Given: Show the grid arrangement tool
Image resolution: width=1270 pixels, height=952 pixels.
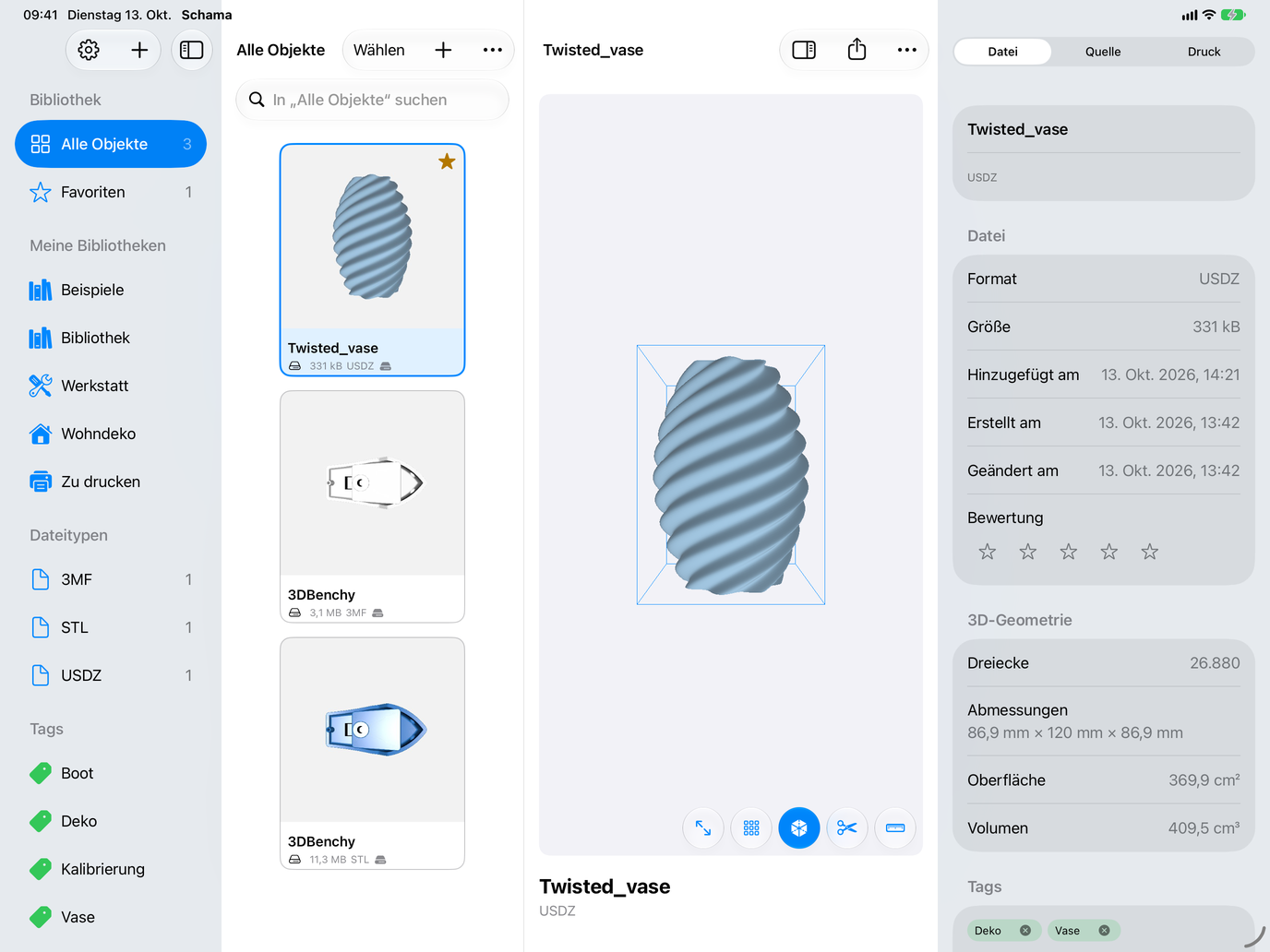Looking at the screenshot, I should click(751, 827).
